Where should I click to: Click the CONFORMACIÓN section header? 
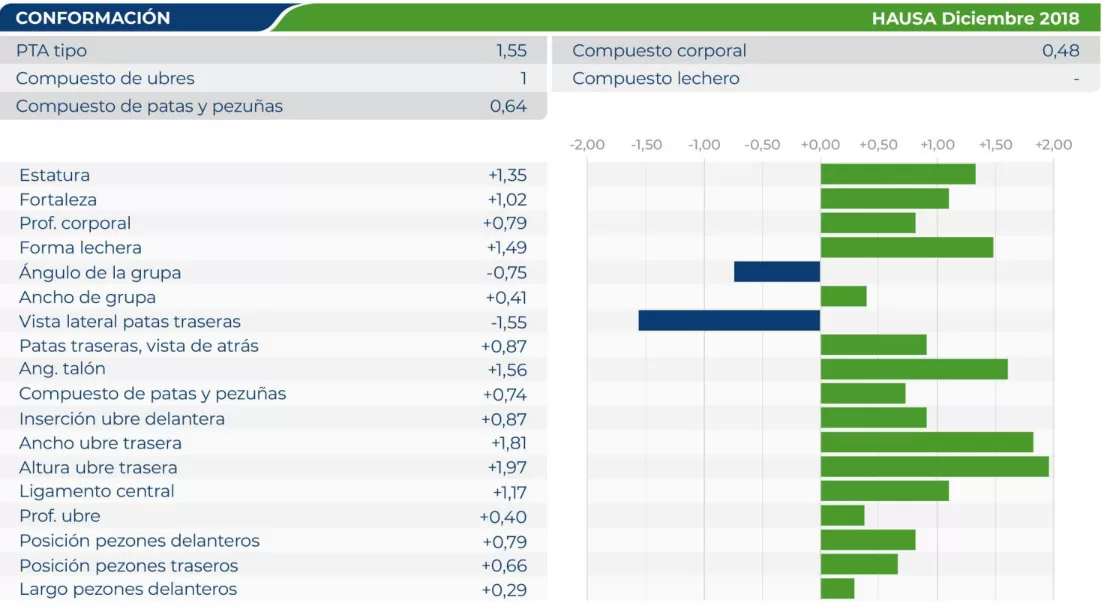(93, 18)
